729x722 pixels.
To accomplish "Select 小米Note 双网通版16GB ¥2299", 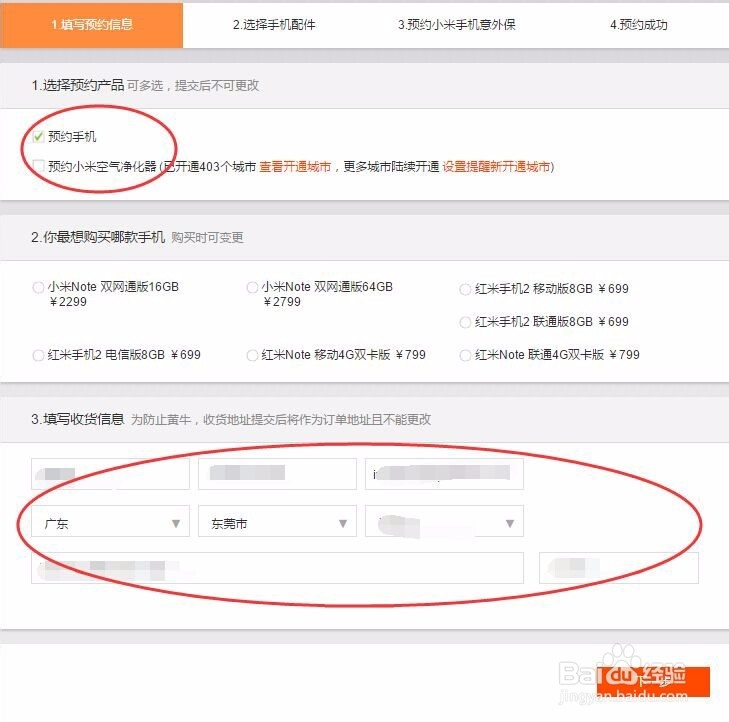I will click(38, 287).
